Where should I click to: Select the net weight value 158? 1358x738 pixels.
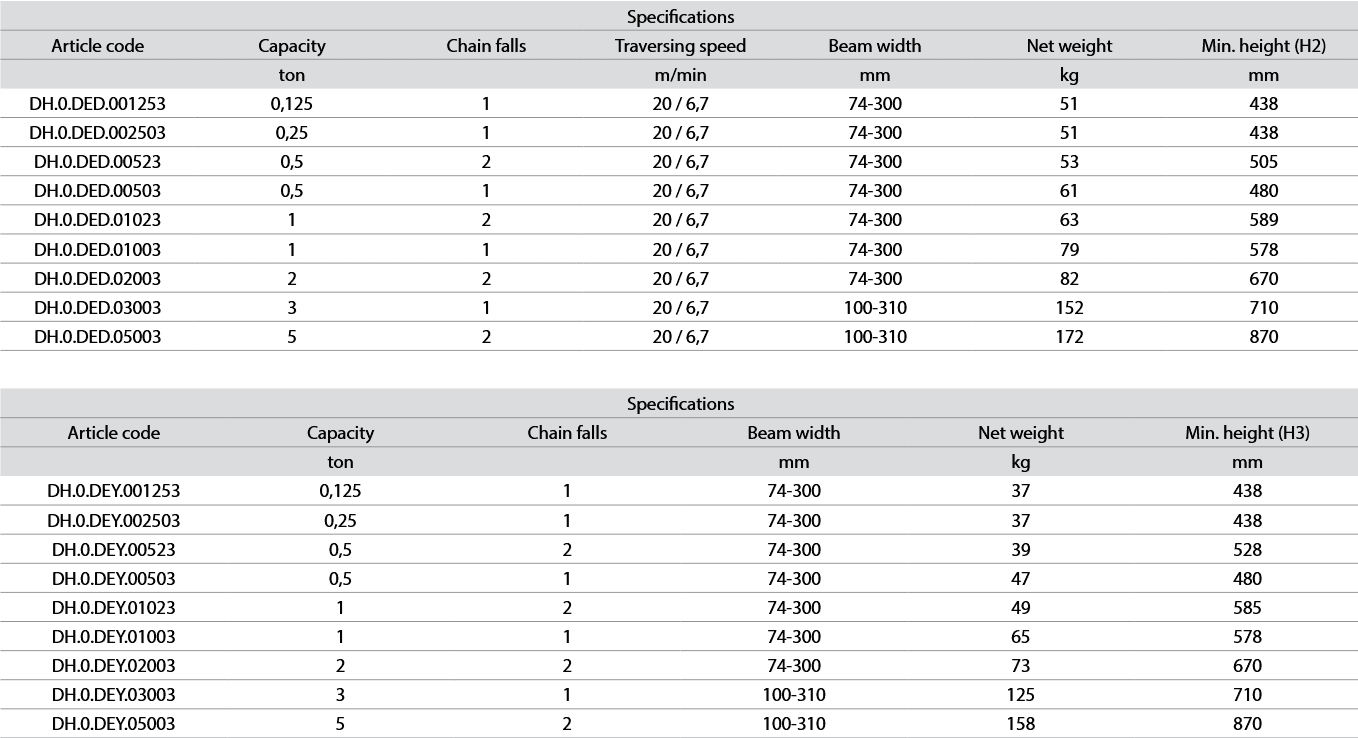[x=1020, y=724]
